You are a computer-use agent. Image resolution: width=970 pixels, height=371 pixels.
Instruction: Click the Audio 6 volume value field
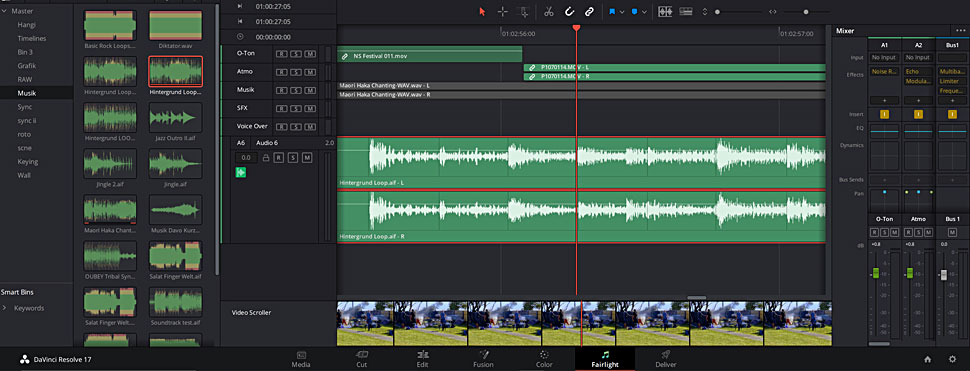click(246, 158)
